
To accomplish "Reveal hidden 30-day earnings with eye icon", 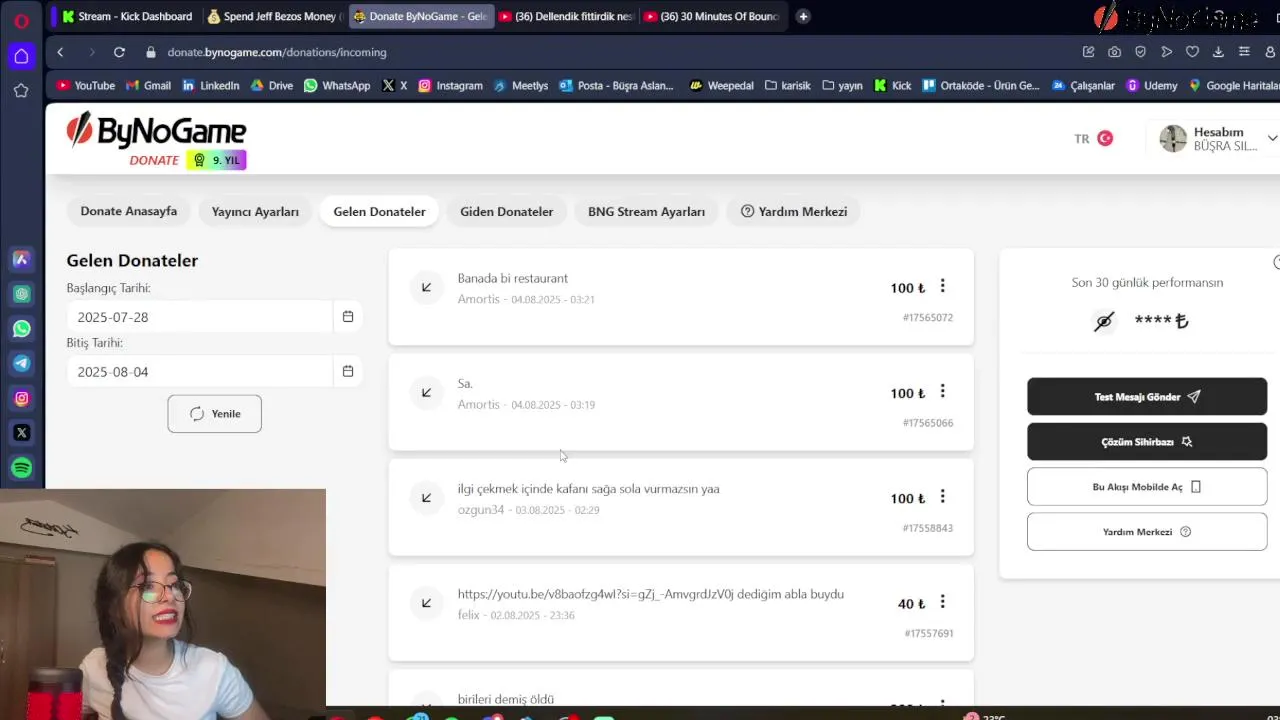I will [1104, 321].
